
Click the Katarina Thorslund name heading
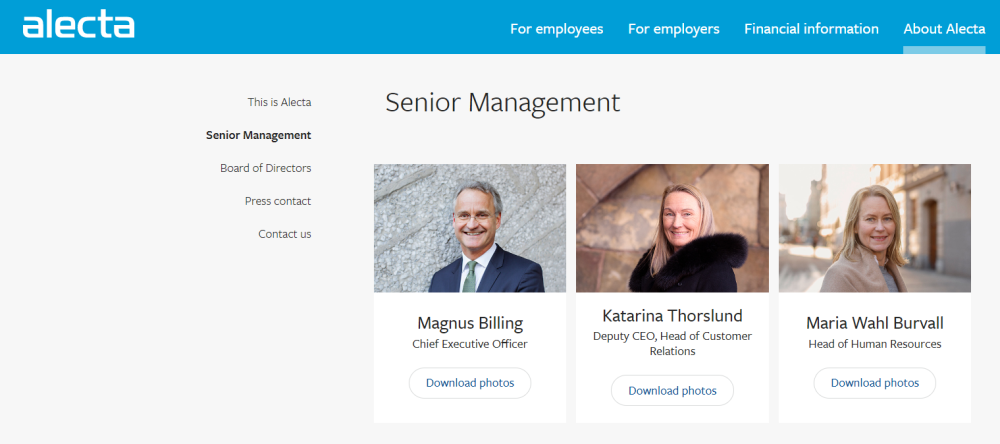[x=672, y=315]
